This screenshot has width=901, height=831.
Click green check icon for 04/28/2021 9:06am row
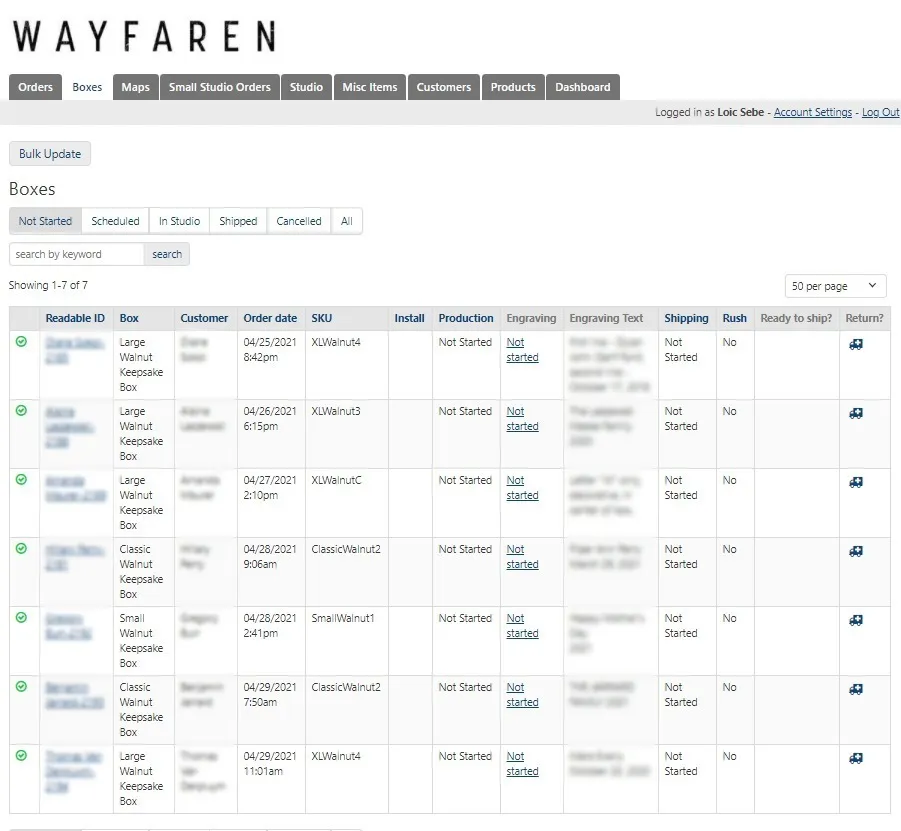pos(21,549)
